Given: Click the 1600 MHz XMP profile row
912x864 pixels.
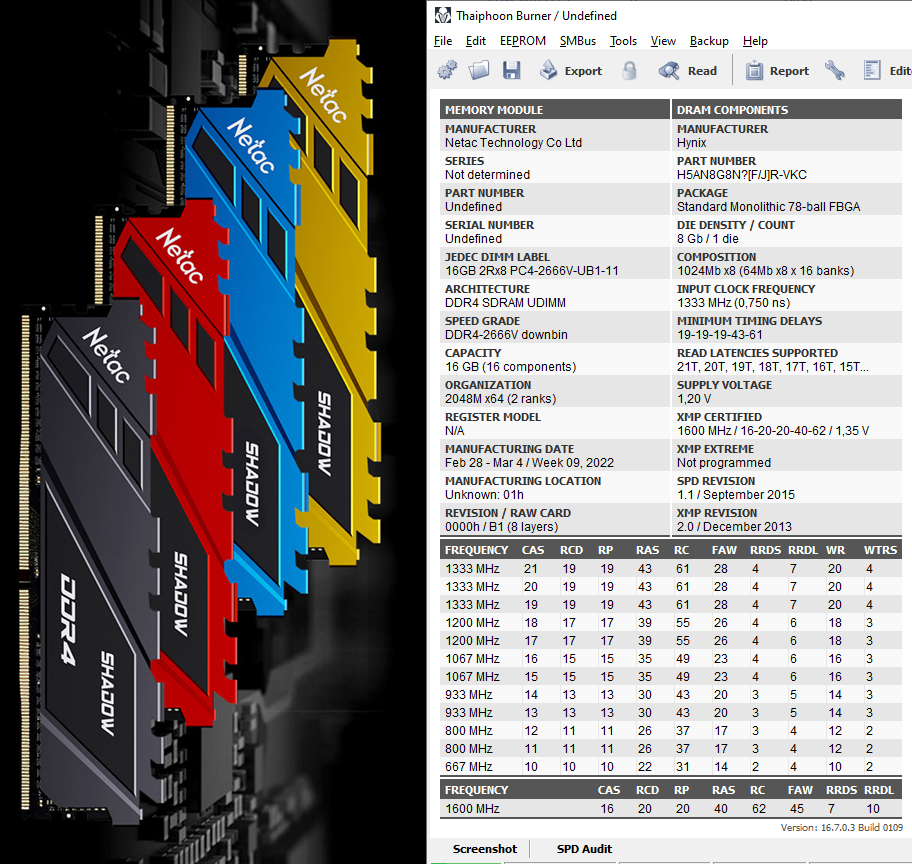Looking at the screenshot, I should pos(671,809).
